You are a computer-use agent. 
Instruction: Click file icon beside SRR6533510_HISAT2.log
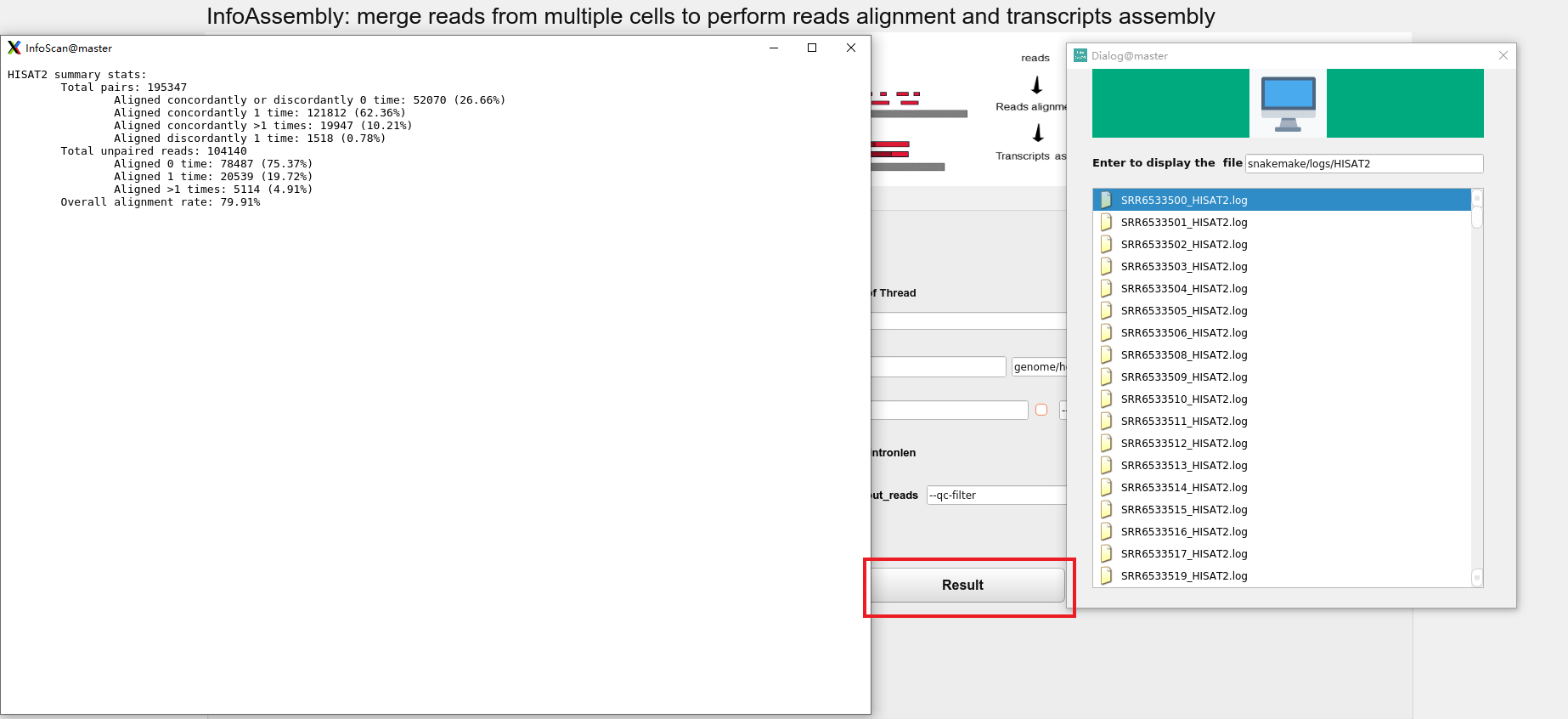pyautogui.click(x=1106, y=399)
